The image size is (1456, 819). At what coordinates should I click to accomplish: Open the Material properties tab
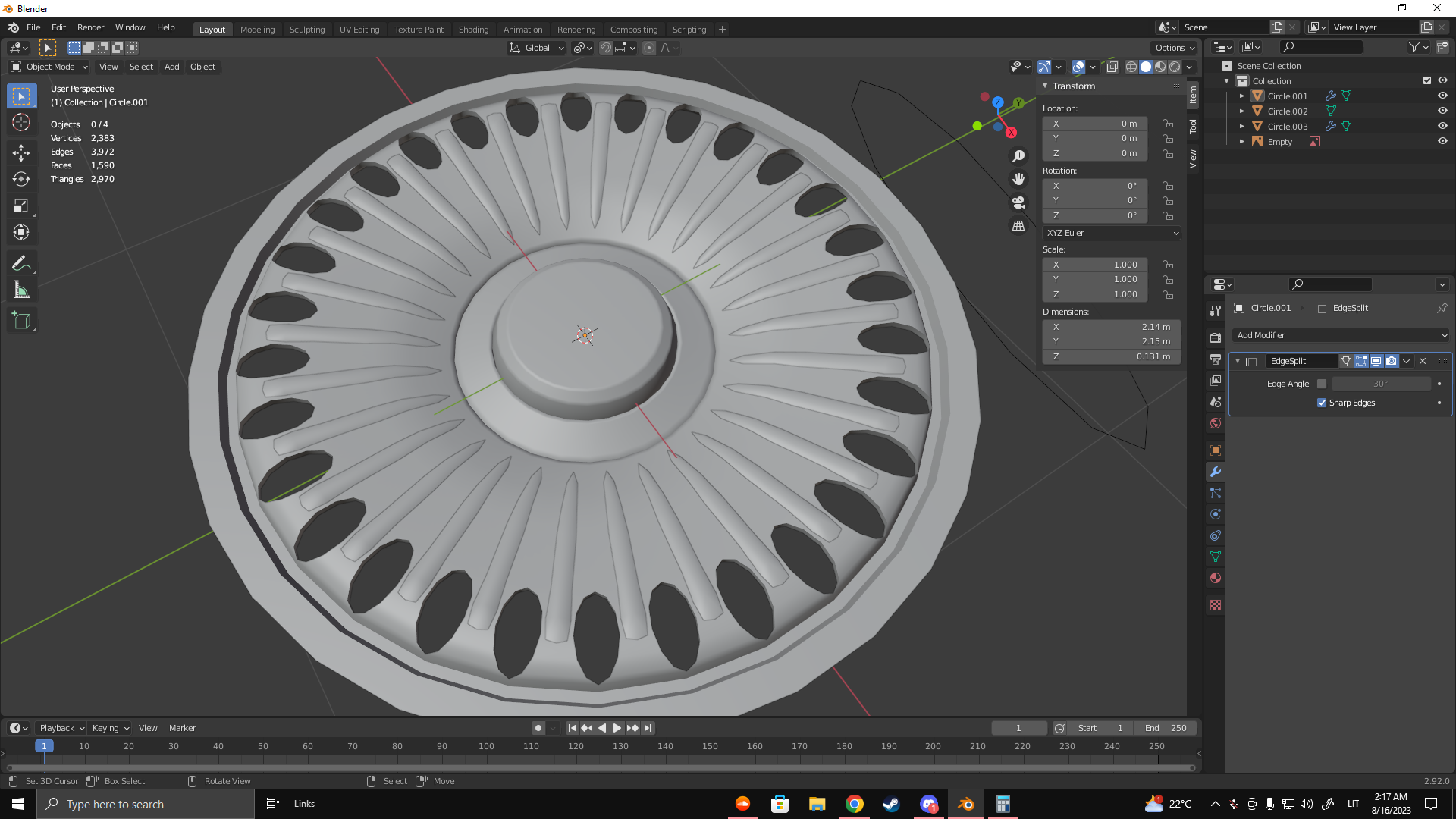click(x=1216, y=578)
